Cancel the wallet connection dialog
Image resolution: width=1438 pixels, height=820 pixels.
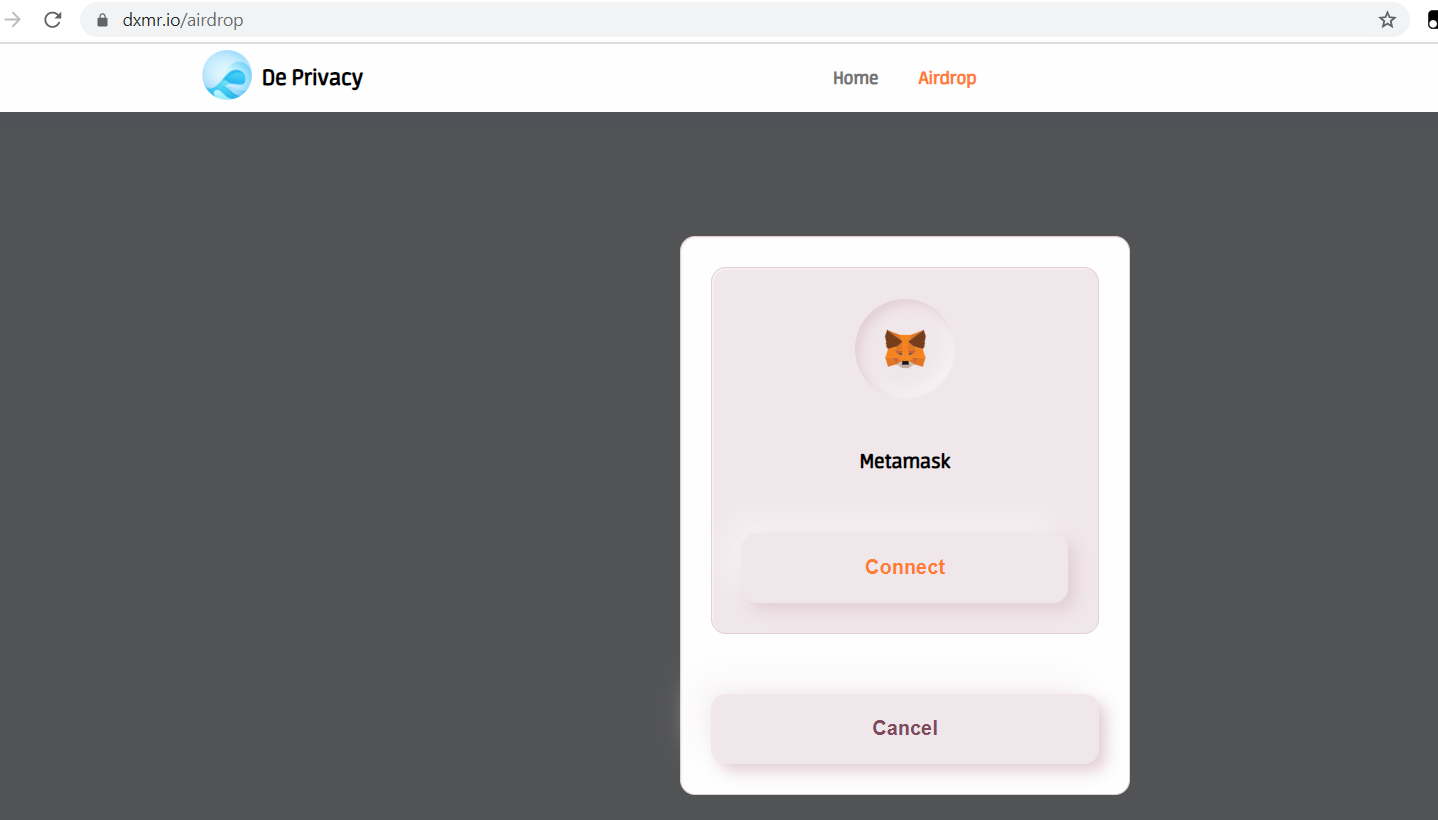coord(905,728)
